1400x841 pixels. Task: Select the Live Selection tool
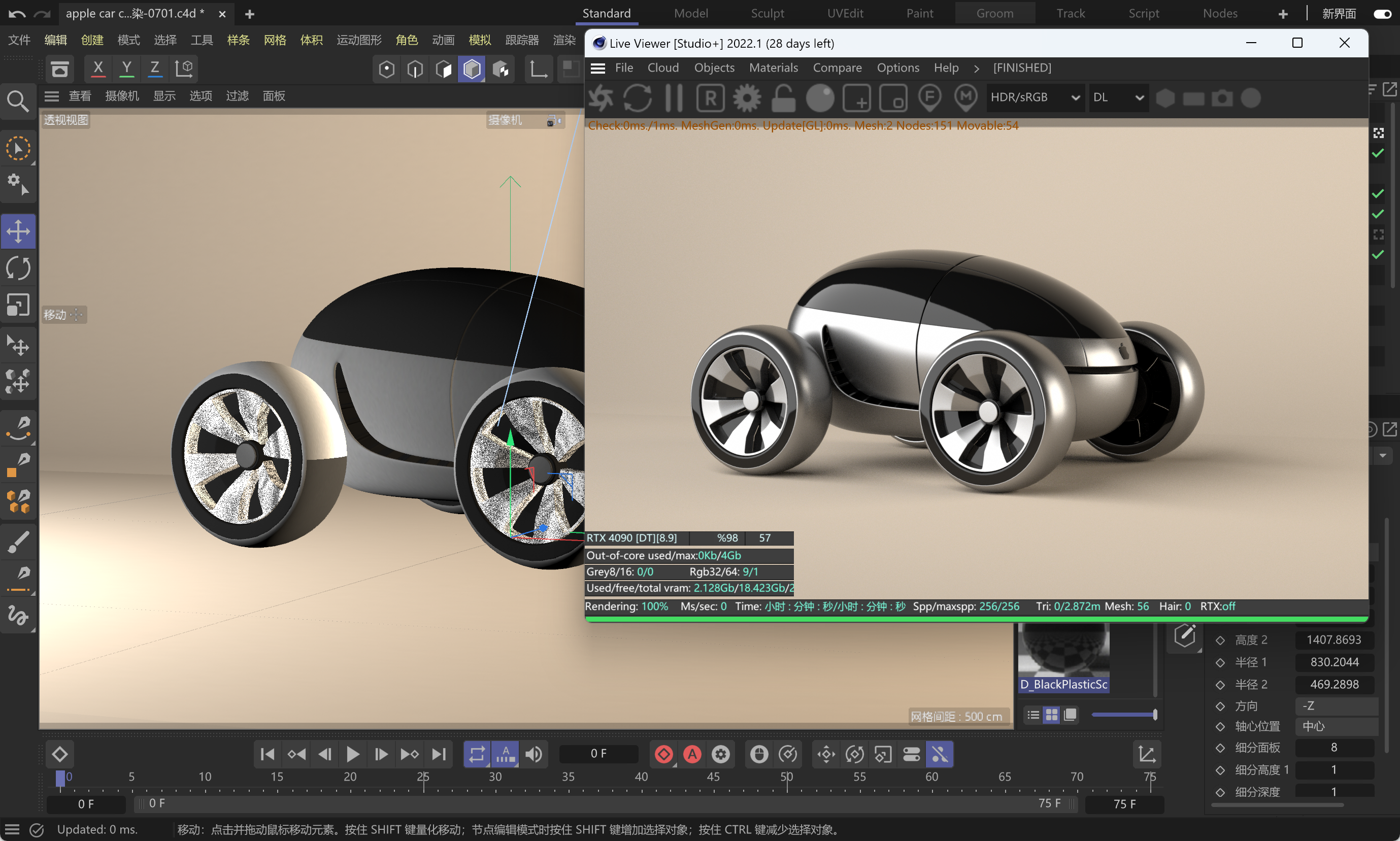(18, 149)
